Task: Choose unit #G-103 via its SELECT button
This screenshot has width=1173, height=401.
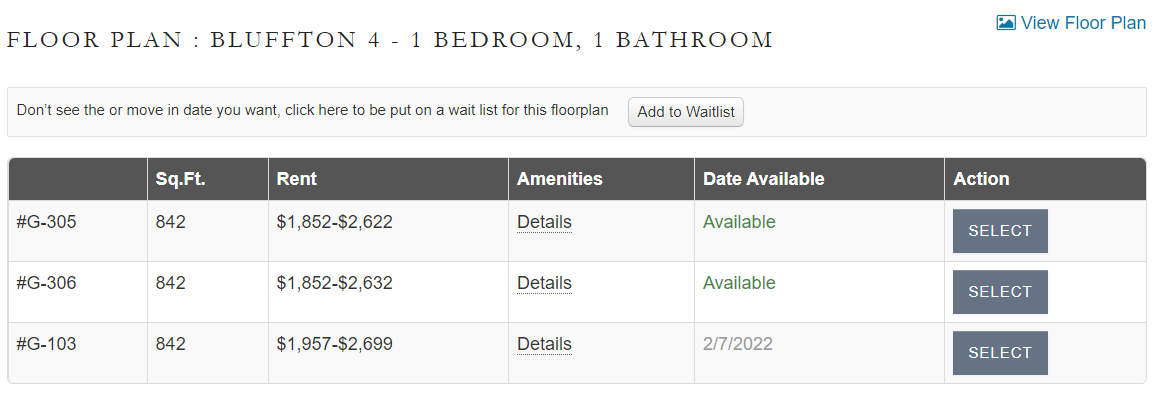Action: click(1000, 353)
